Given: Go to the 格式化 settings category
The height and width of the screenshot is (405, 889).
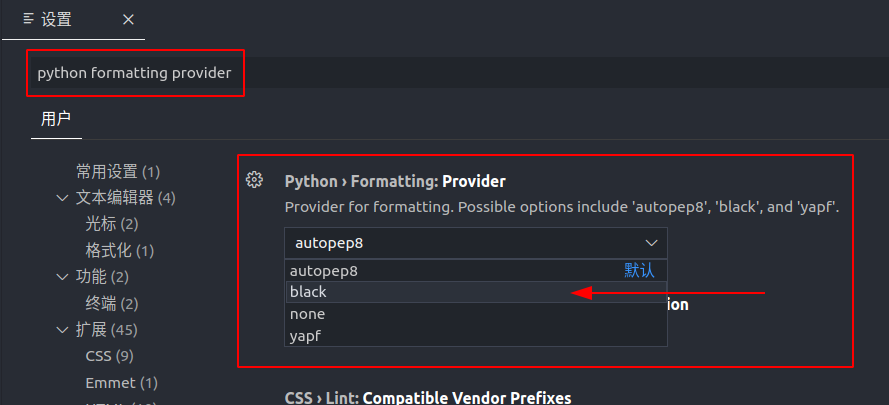Looking at the screenshot, I should [x=119, y=250].
